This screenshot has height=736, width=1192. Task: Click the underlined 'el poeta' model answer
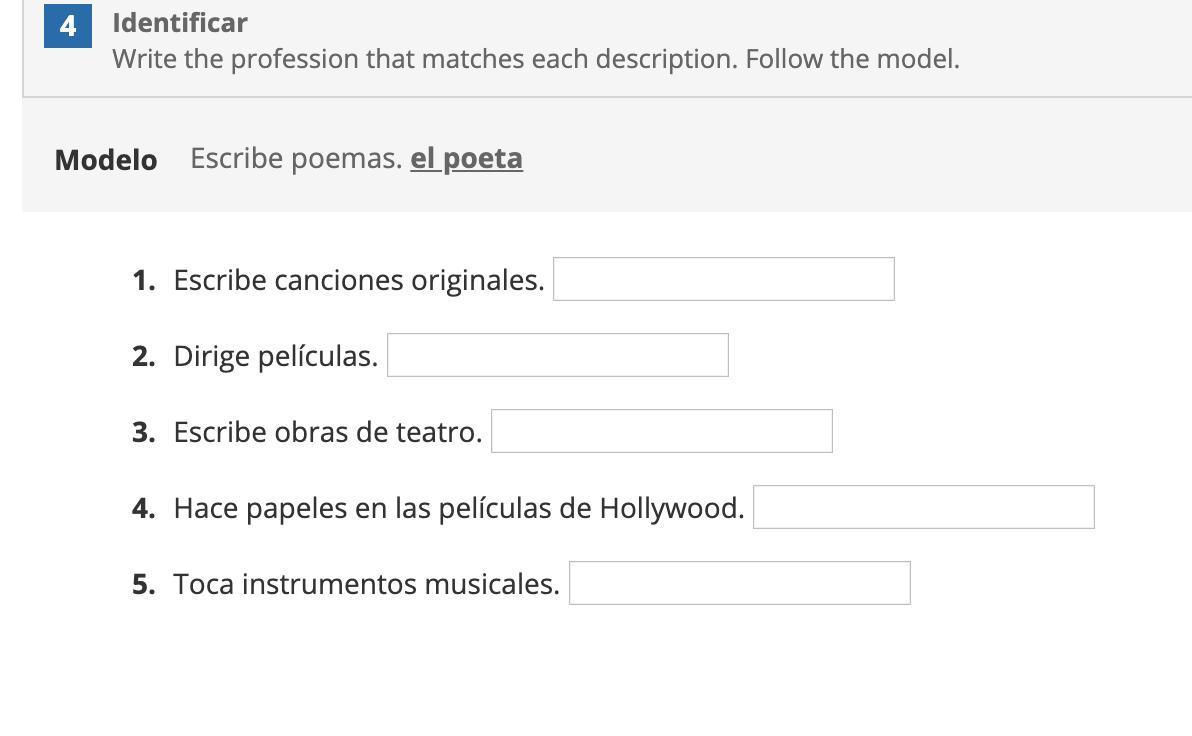coord(466,158)
